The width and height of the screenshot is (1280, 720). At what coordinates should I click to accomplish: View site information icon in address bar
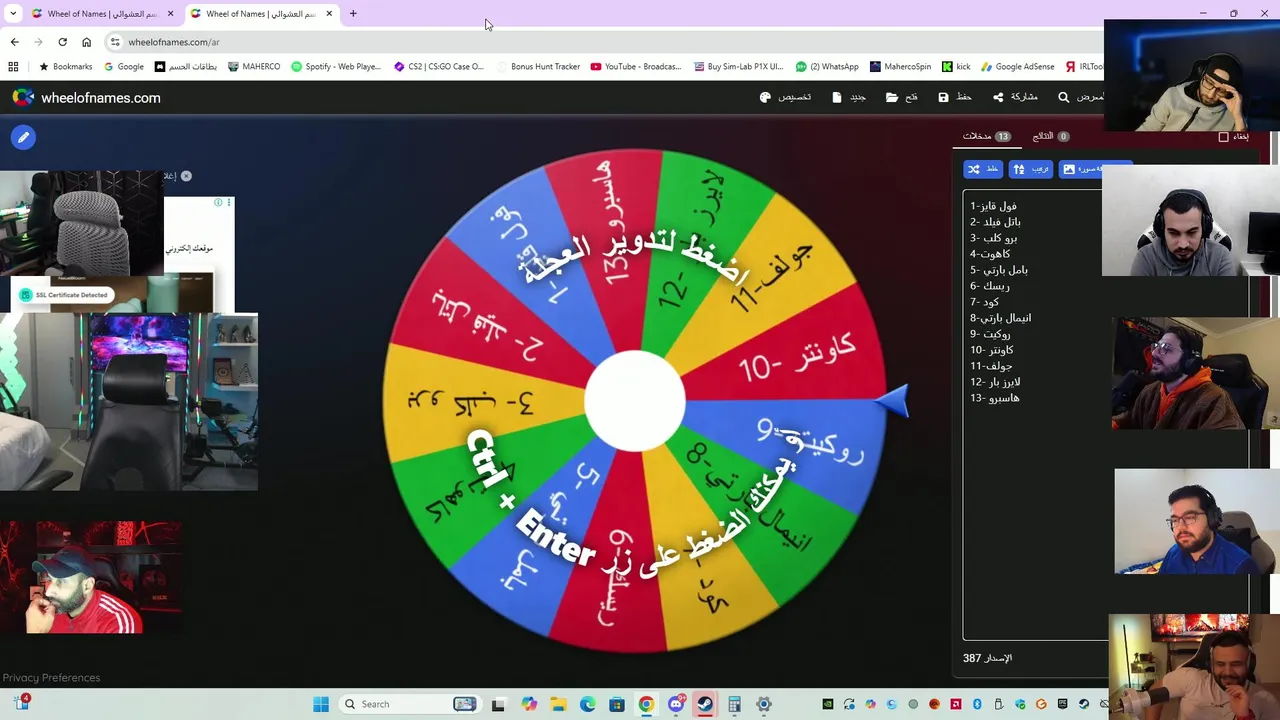pos(116,42)
